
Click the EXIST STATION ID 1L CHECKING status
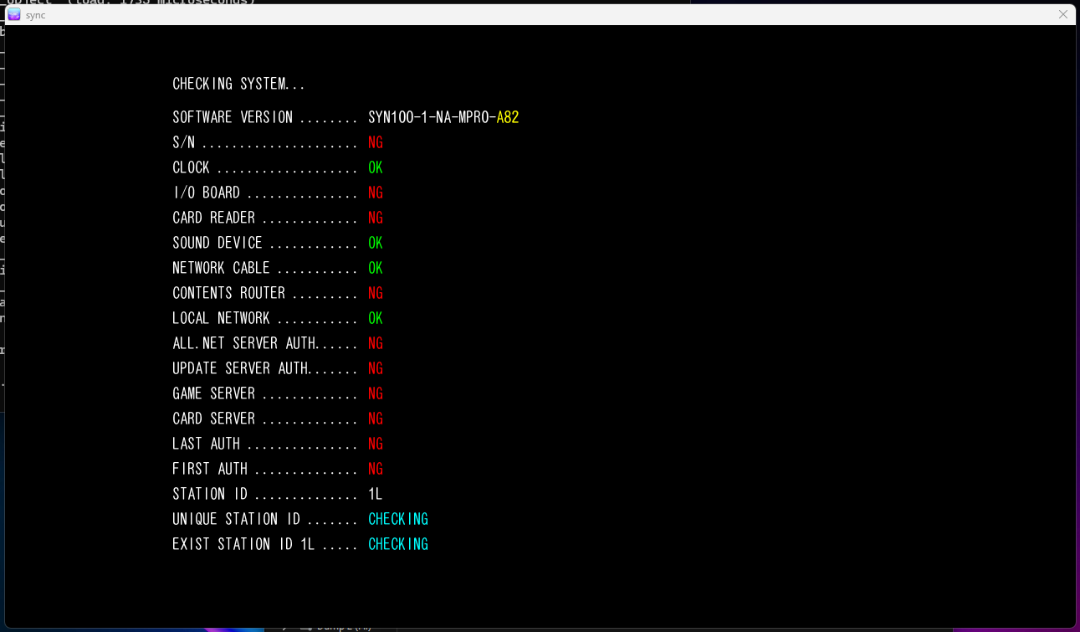pos(398,543)
